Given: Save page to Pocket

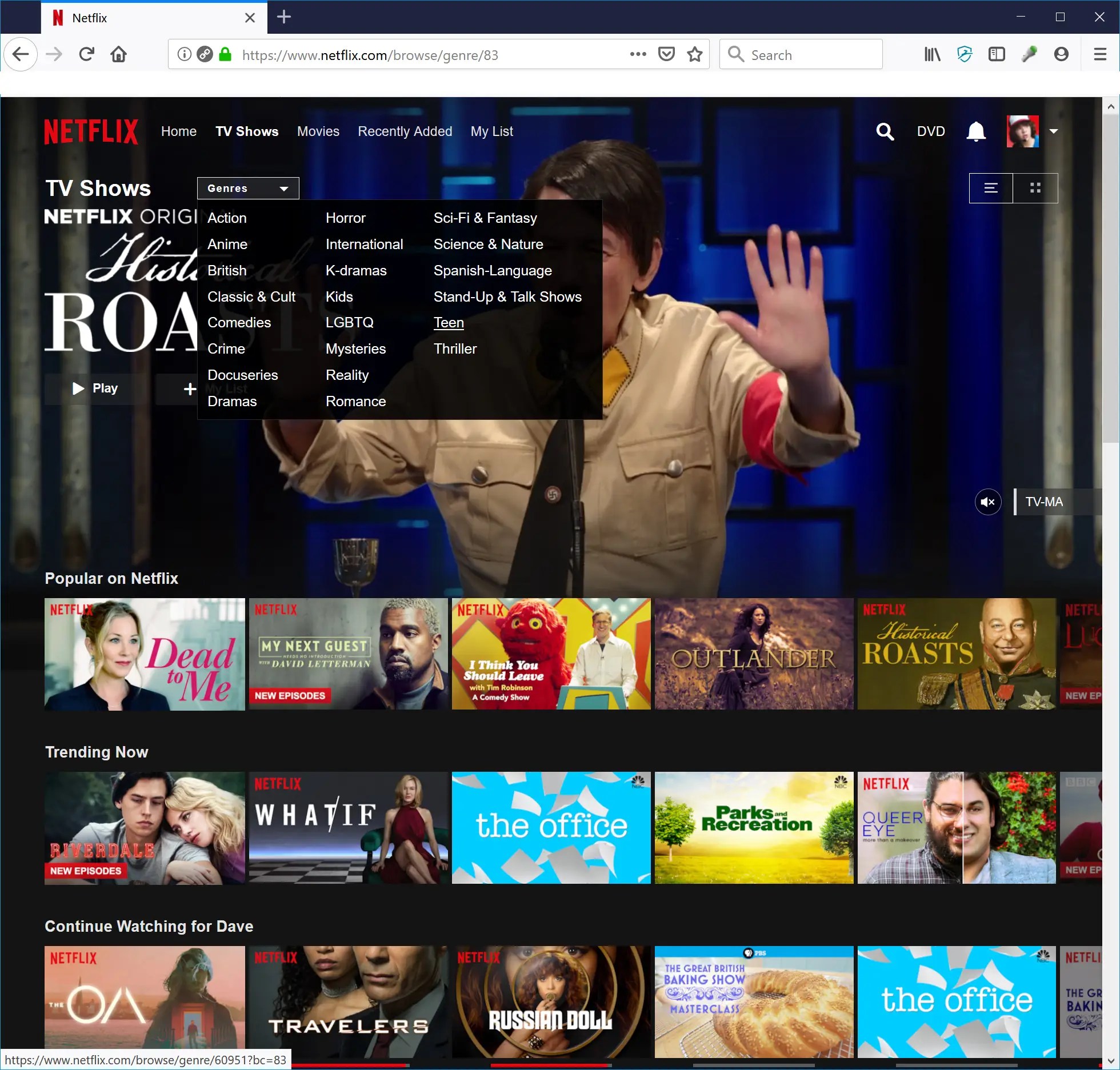Looking at the screenshot, I should (666, 54).
